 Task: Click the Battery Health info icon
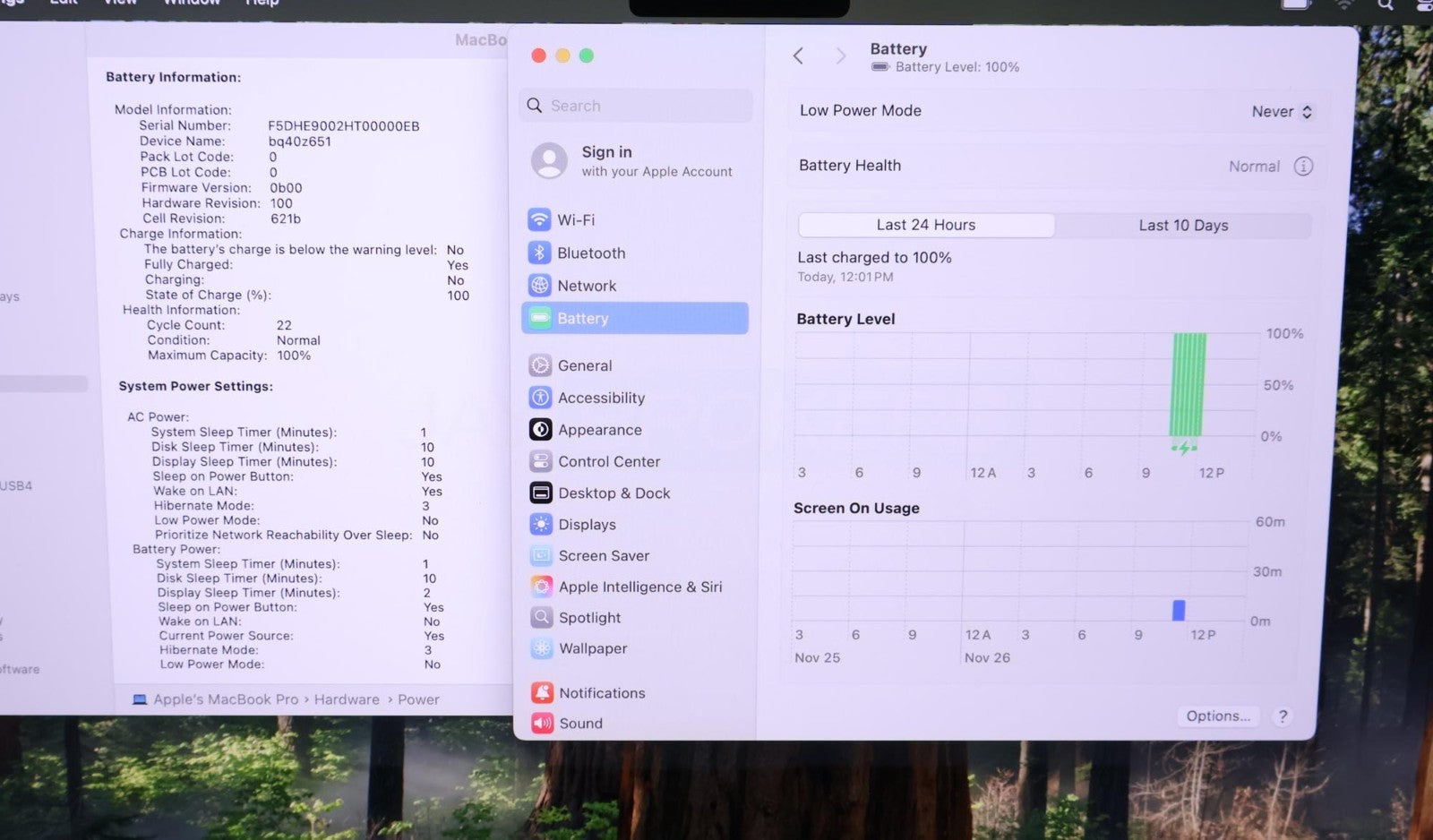[1303, 167]
